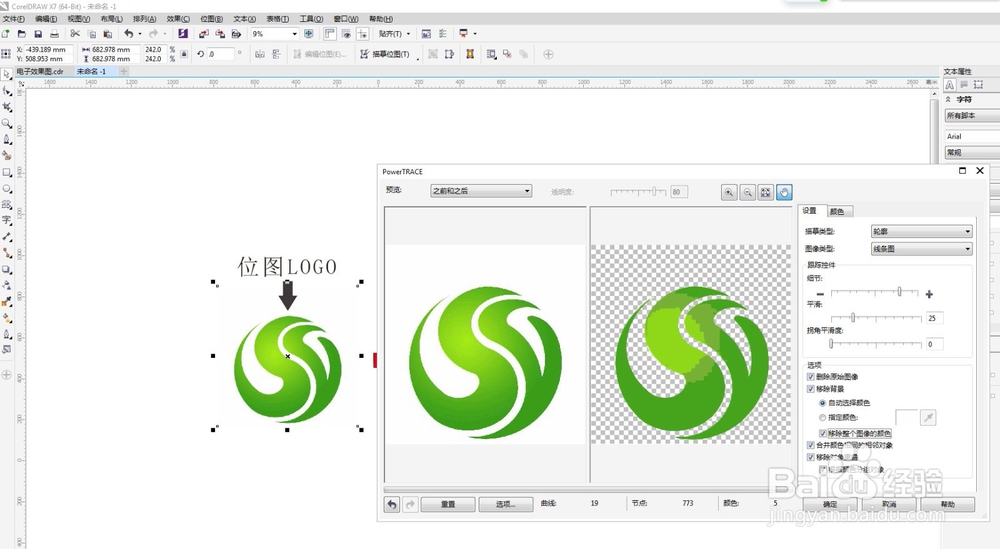Screen dimensions: 1000x549
Task: Click the lock ratio icon in the property bar
Action: [184, 54]
